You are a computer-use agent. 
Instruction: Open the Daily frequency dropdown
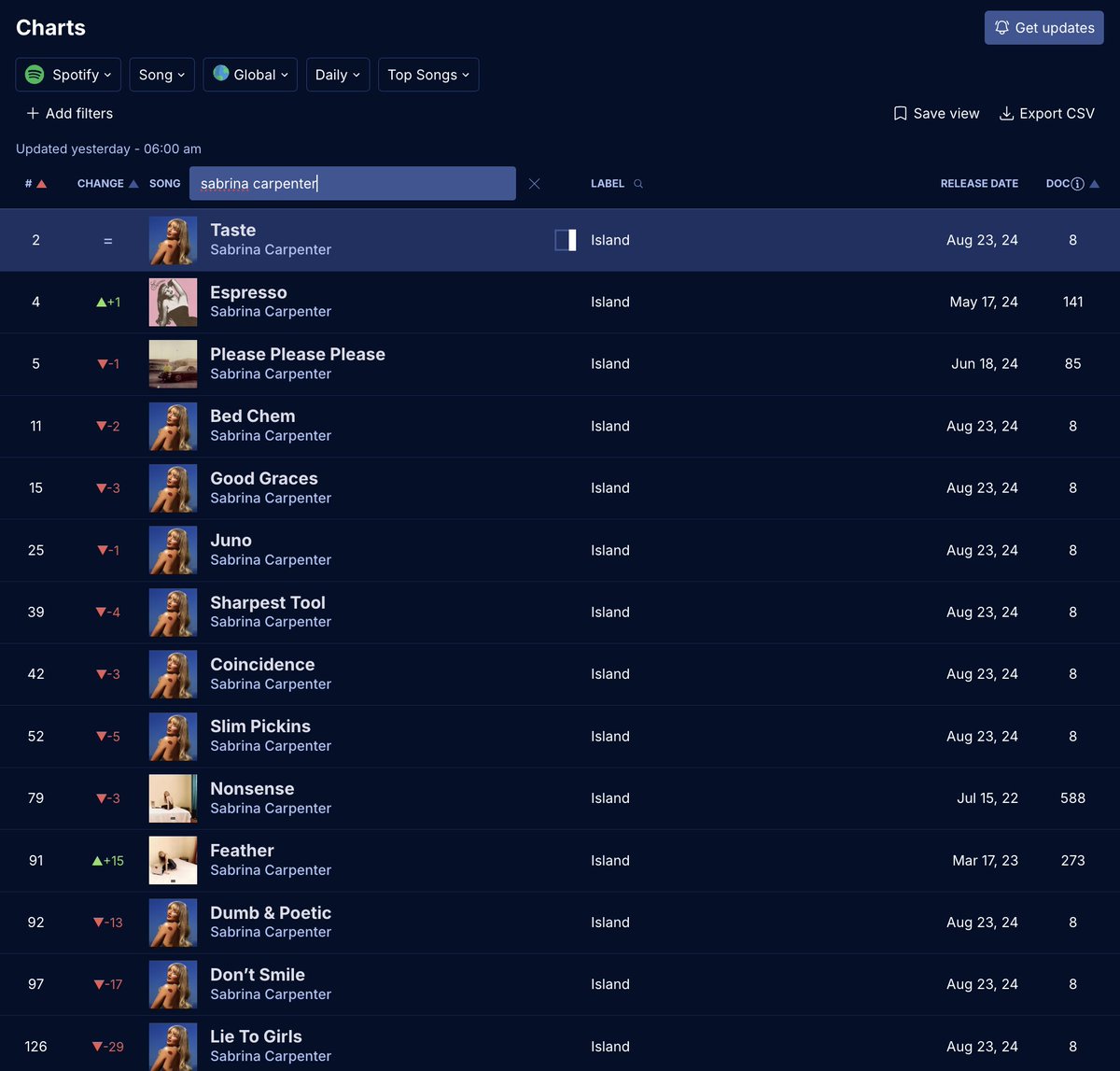tap(338, 75)
